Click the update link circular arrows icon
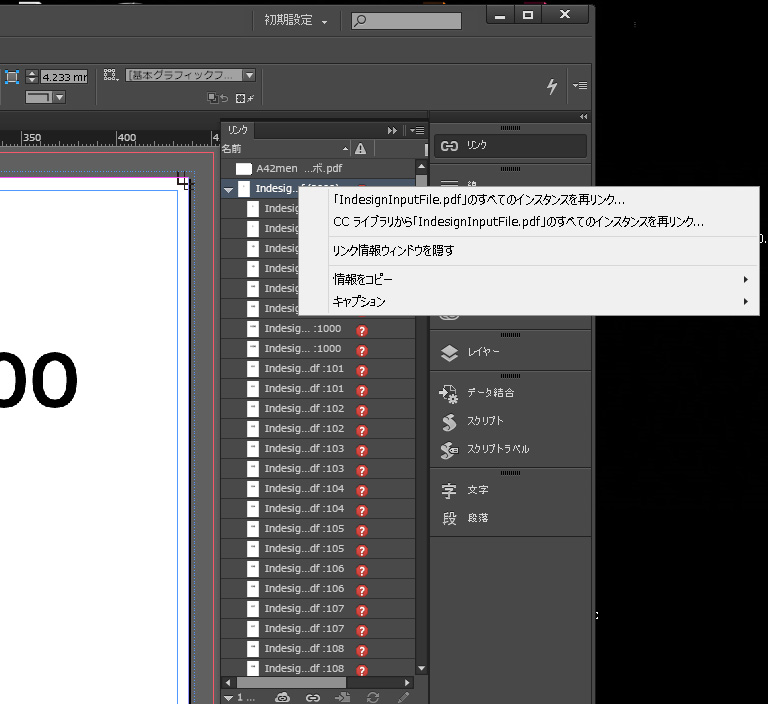 (x=373, y=697)
